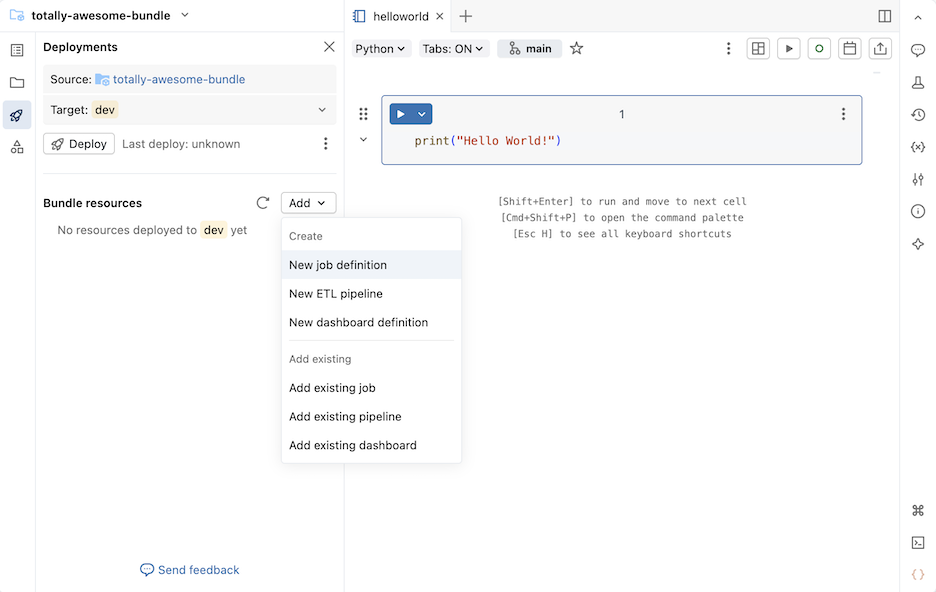Click the folder icon in left sidebar
The image size is (936, 592).
17,83
